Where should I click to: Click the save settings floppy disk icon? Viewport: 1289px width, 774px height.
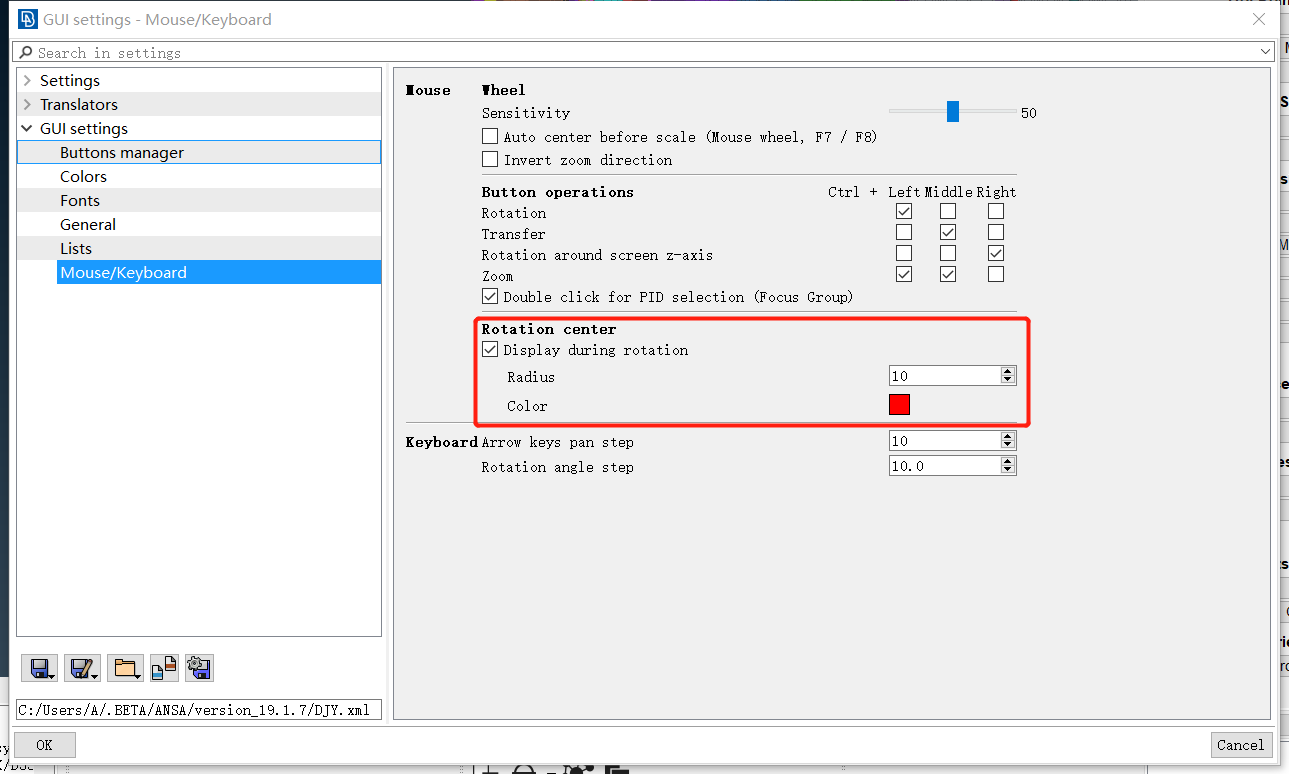[x=37, y=668]
